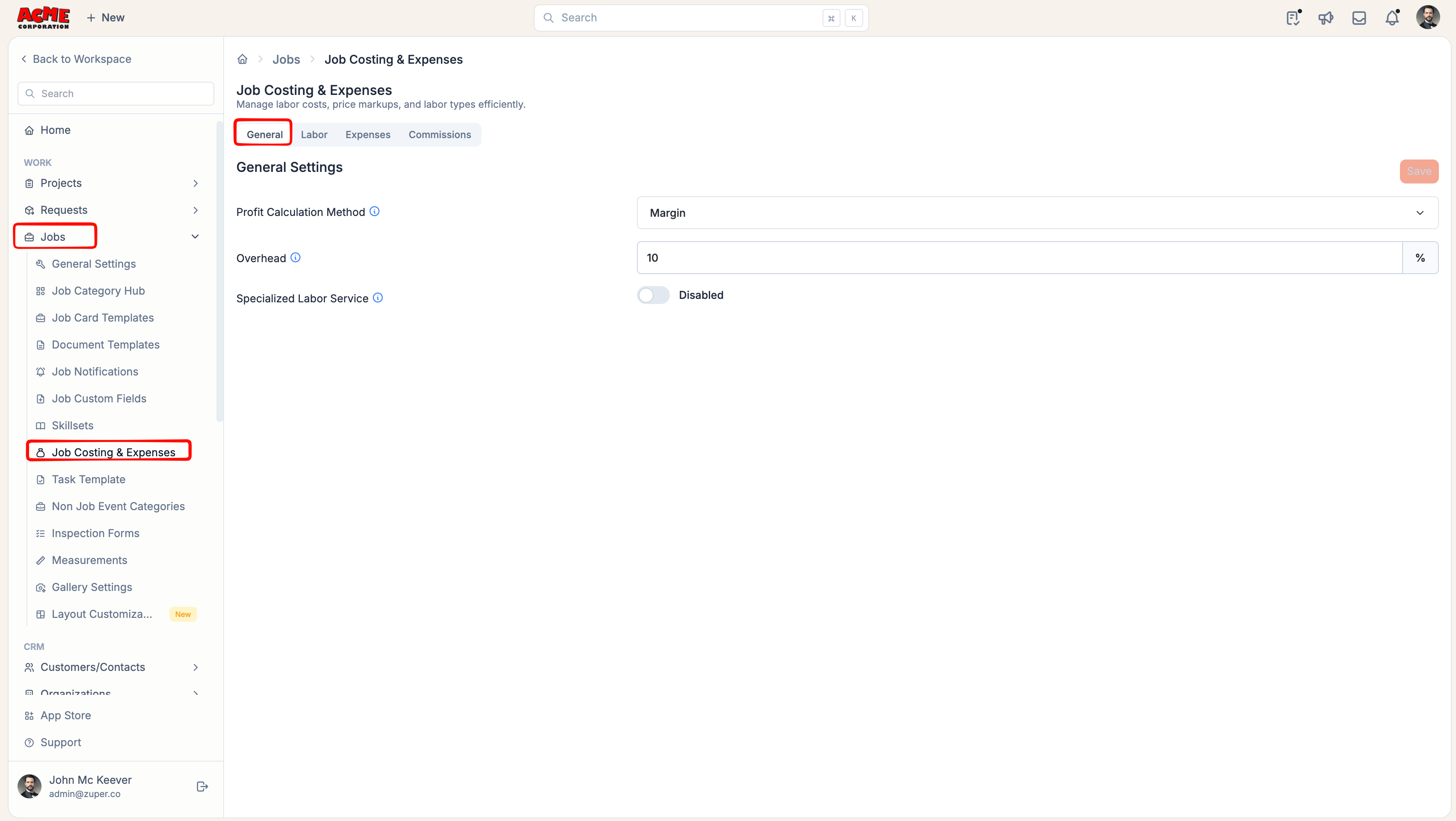Click the Overhead info icon
This screenshot has width=1456, height=821.
296,258
